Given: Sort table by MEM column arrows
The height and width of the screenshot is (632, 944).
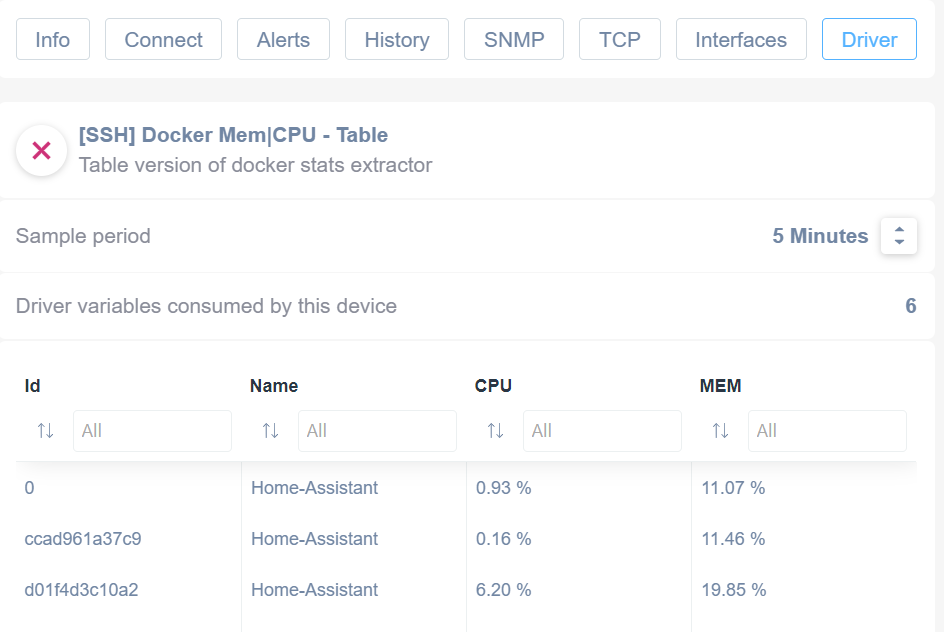Looking at the screenshot, I should pos(721,431).
